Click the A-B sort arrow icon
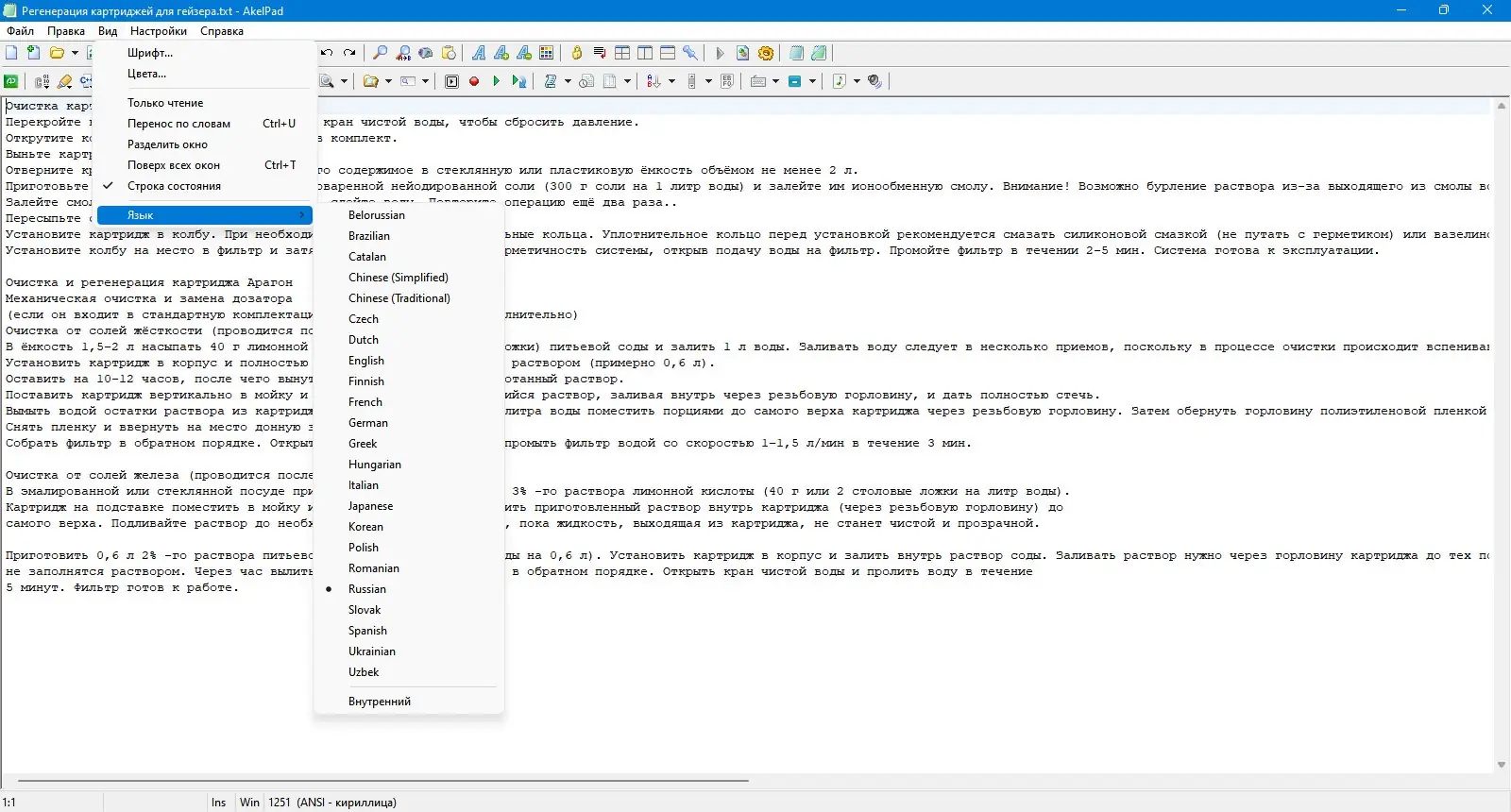 [654, 81]
